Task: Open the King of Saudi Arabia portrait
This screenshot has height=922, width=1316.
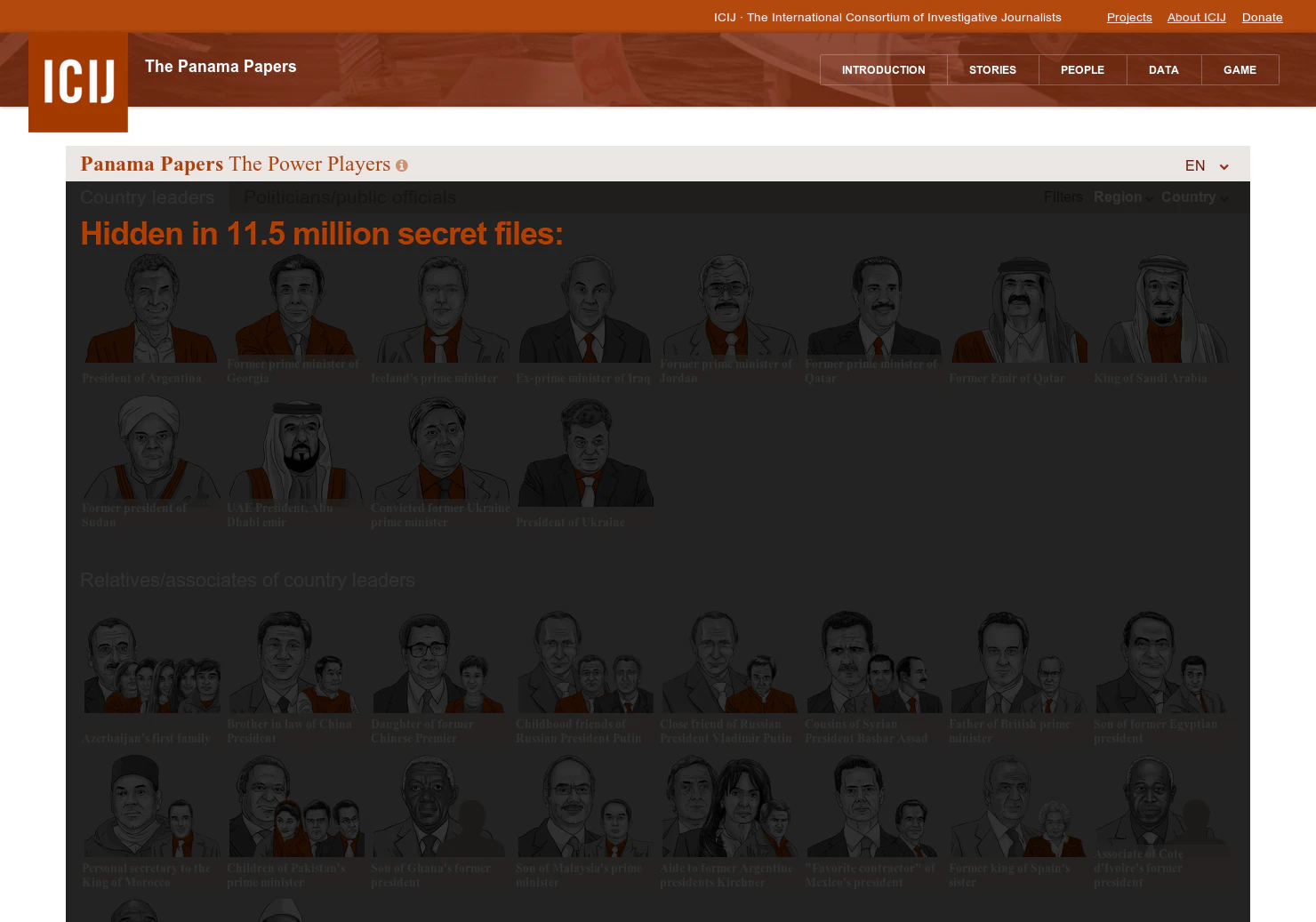Action: coord(1163,311)
